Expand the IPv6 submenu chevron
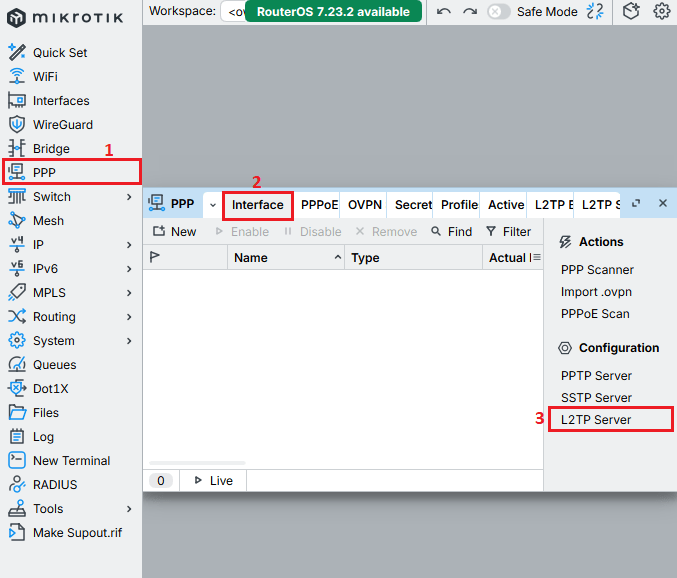This screenshot has width=677, height=578. (129, 269)
